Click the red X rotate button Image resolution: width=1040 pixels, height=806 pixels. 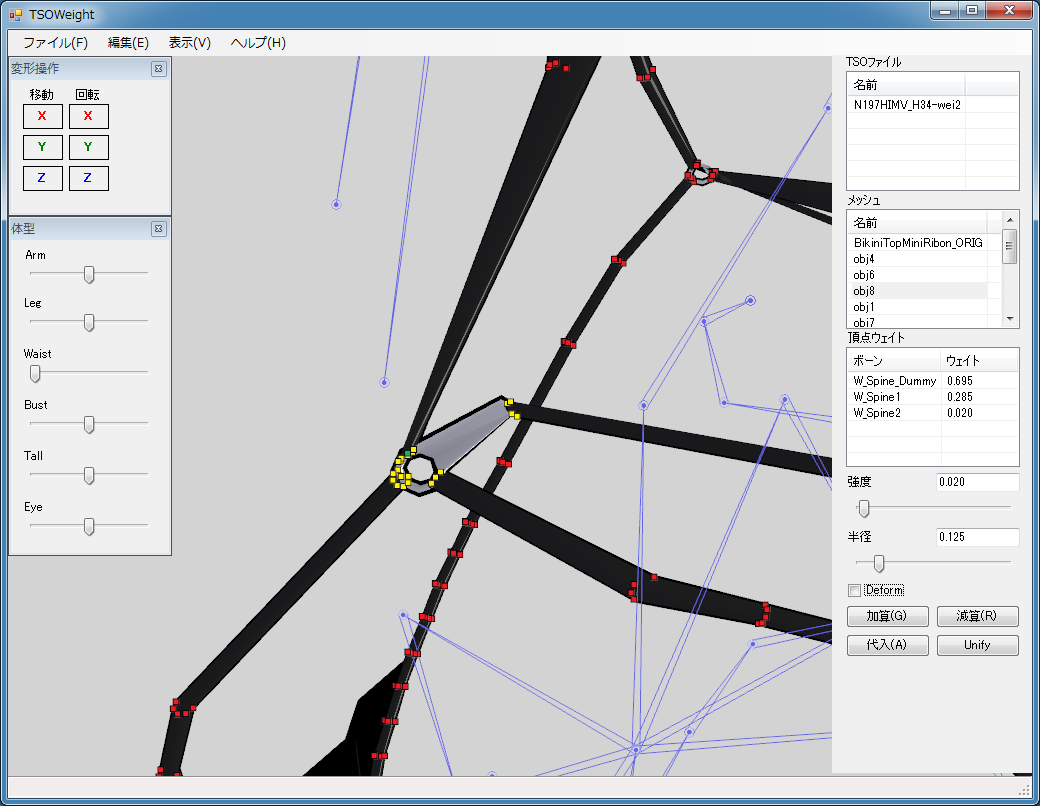88,116
